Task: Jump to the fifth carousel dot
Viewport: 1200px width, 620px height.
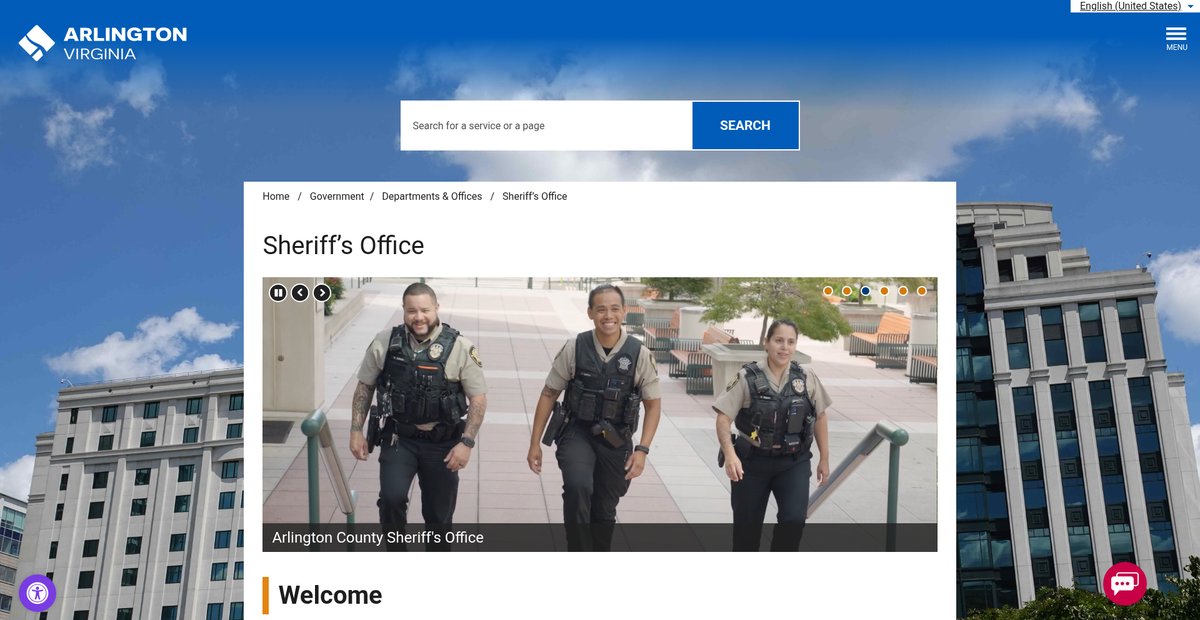Action: coord(903,291)
